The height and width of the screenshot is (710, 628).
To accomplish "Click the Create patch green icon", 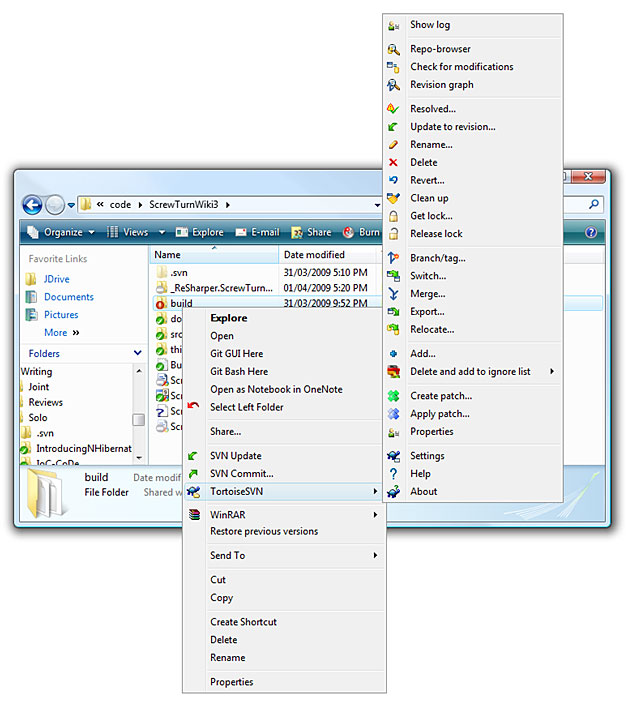I will 393,396.
